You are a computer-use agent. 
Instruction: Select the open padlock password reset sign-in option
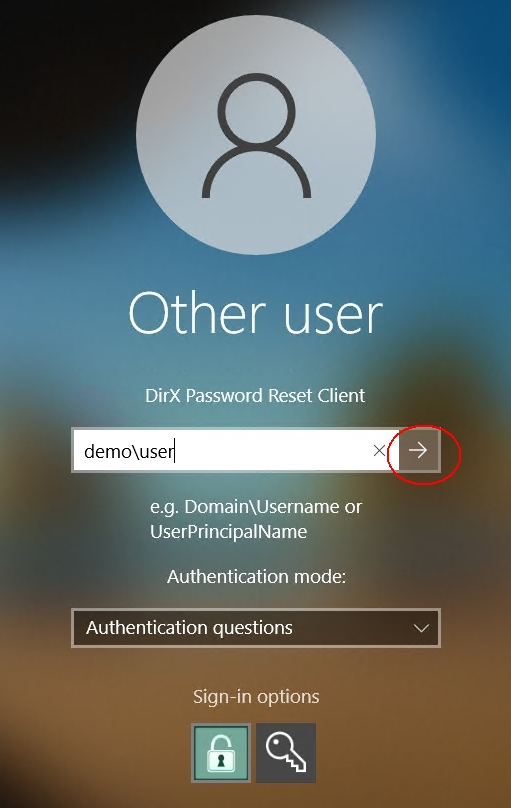pyautogui.click(x=221, y=753)
